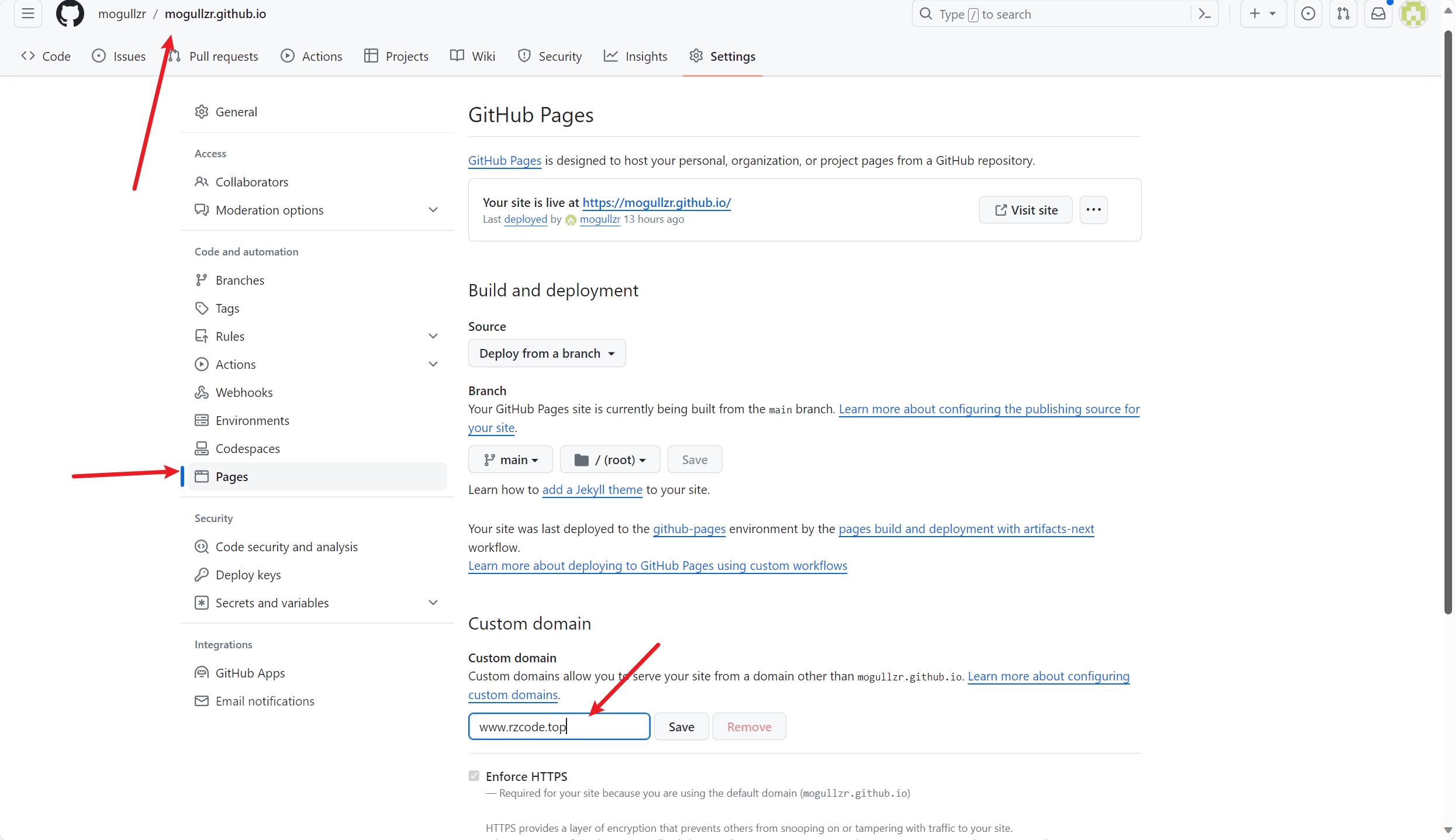
Task: Click the mogullzr.github.io repository name
Action: [215, 13]
